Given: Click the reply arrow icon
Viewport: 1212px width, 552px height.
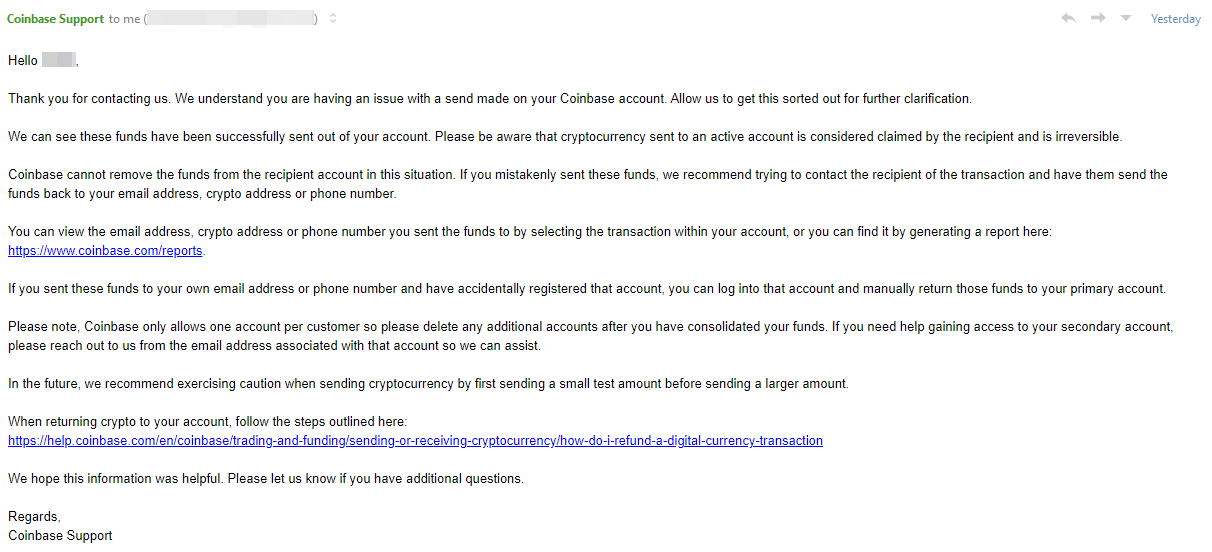Looking at the screenshot, I should [x=1069, y=19].
